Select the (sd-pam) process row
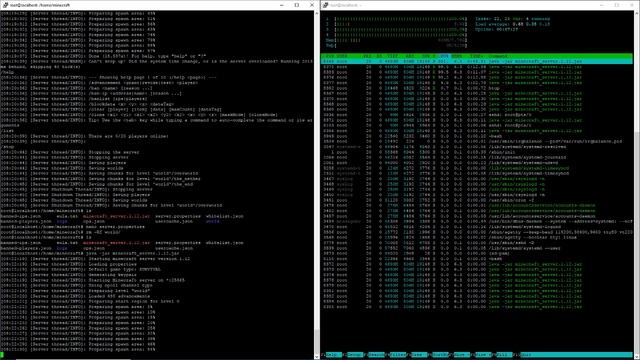Viewport: 640px width, 360px height. (477, 253)
